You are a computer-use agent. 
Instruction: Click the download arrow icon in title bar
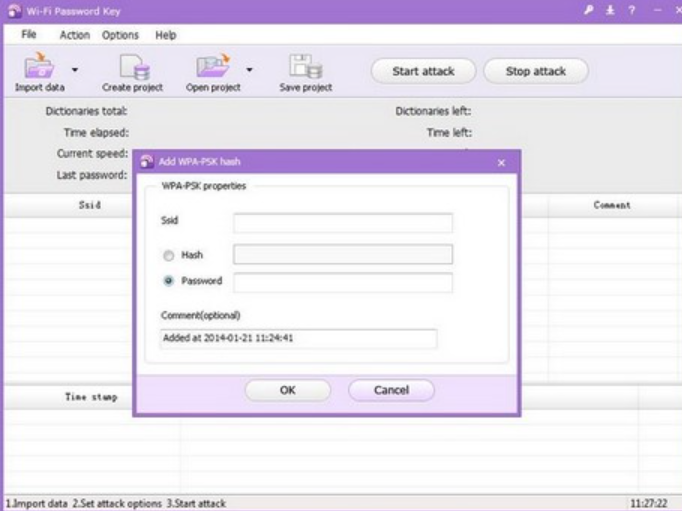point(610,10)
